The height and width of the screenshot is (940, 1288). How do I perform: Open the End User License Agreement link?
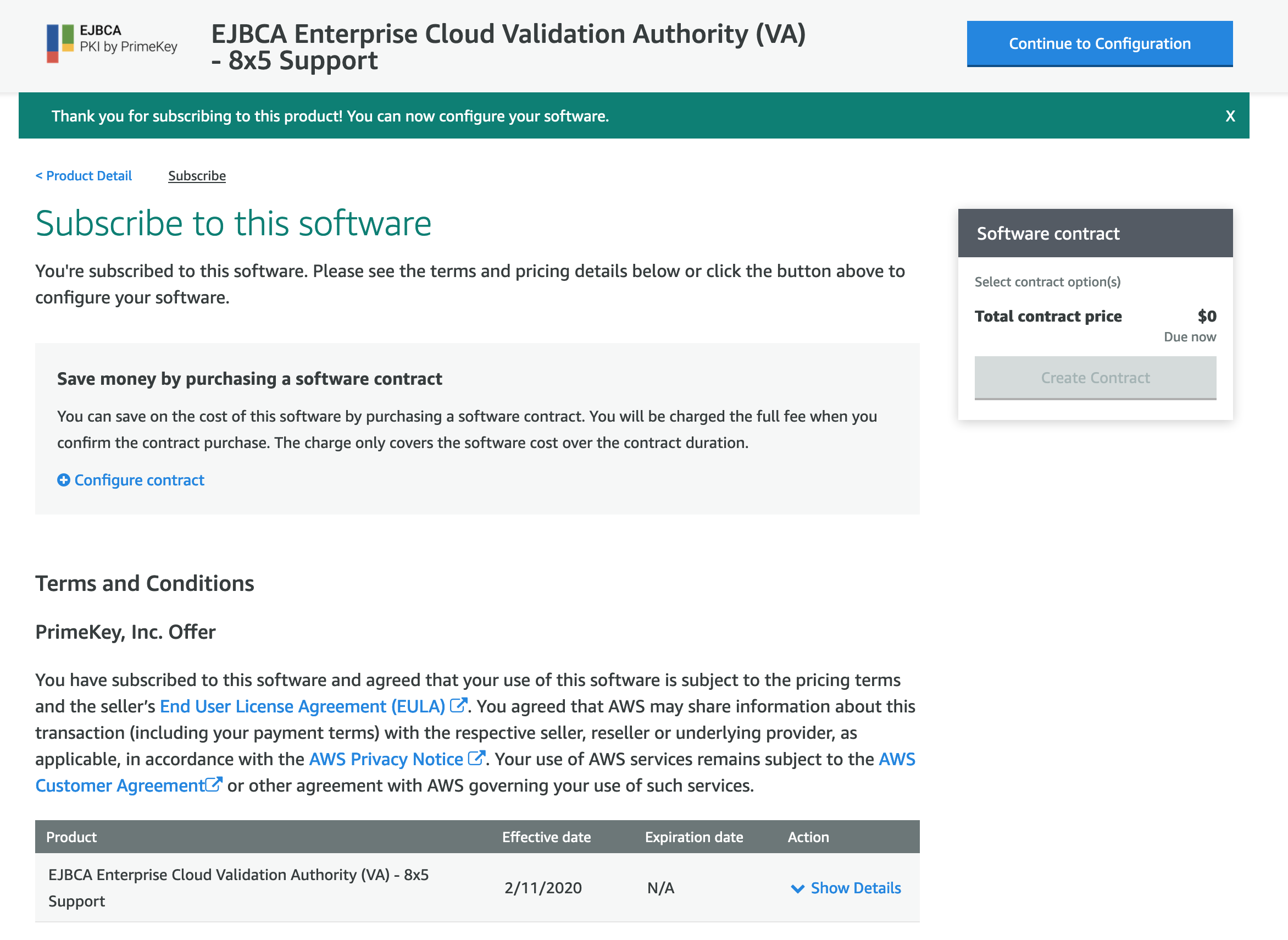tap(302, 706)
